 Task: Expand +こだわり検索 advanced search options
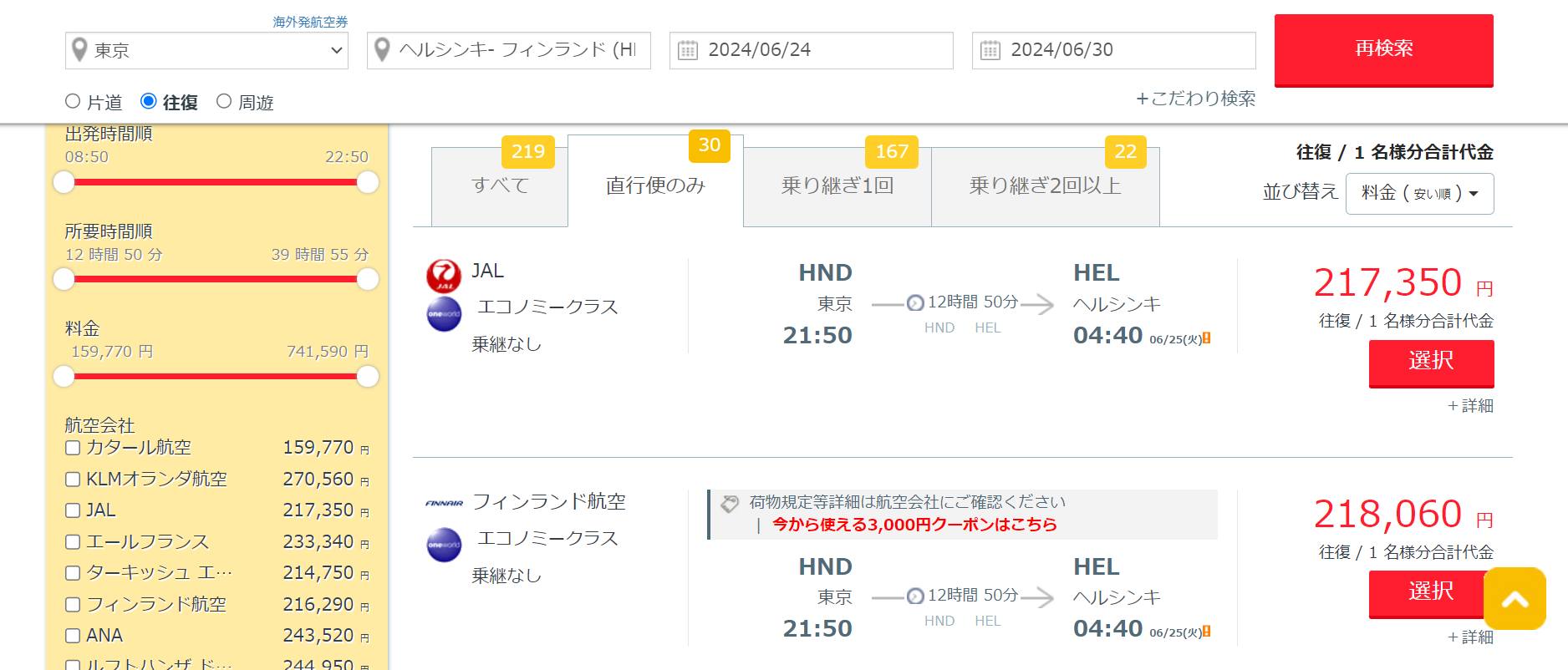tap(1195, 99)
